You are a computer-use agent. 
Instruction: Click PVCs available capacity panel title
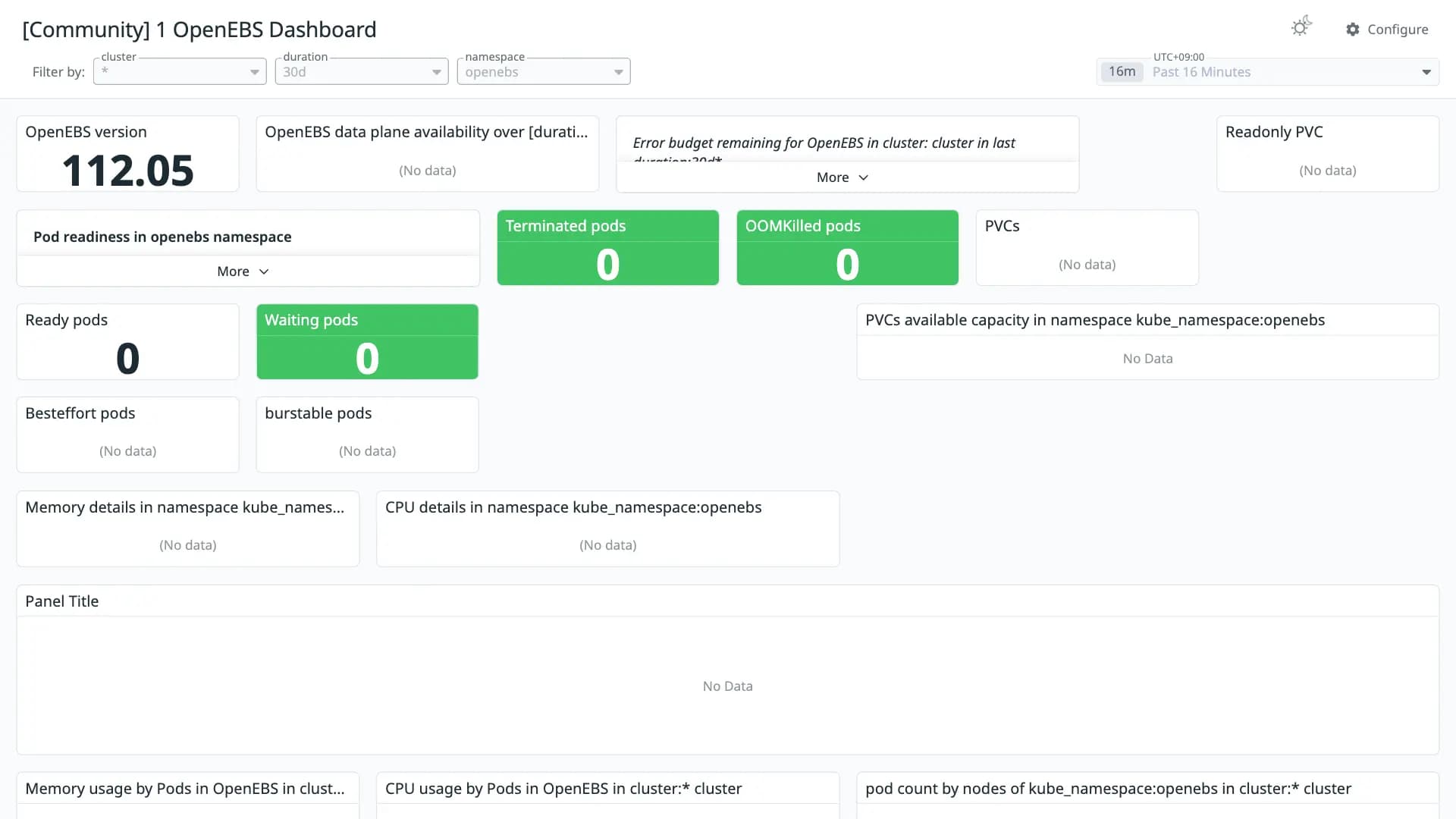click(x=1094, y=320)
